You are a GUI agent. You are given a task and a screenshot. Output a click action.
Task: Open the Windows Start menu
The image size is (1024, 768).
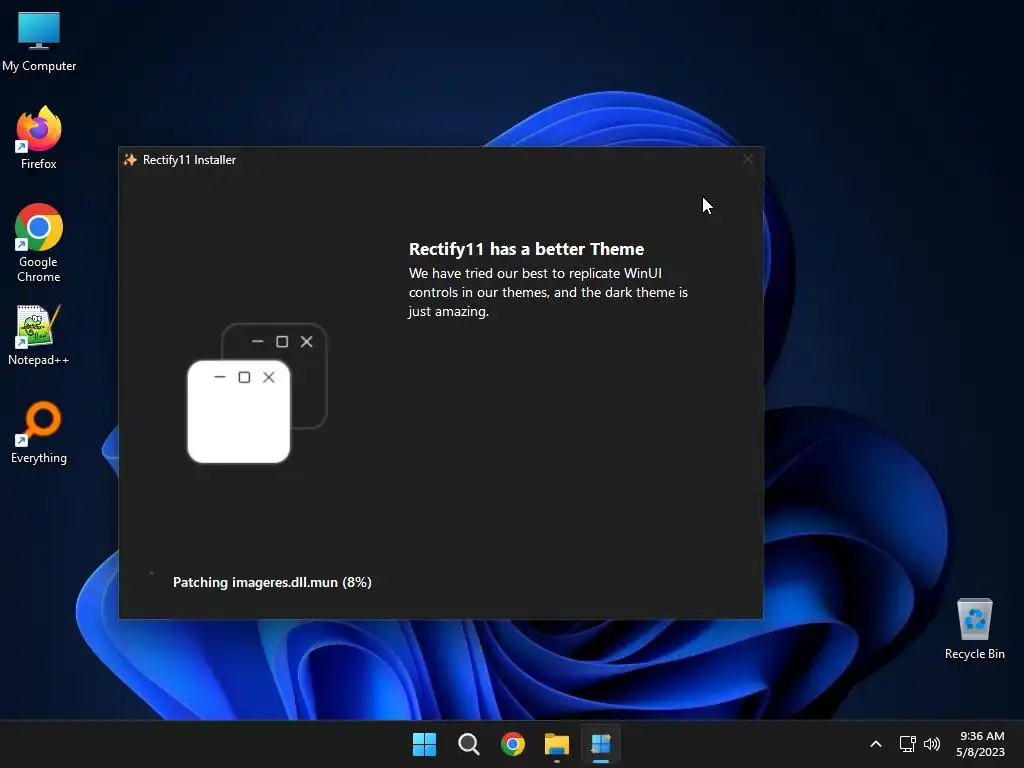click(x=424, y=744)
